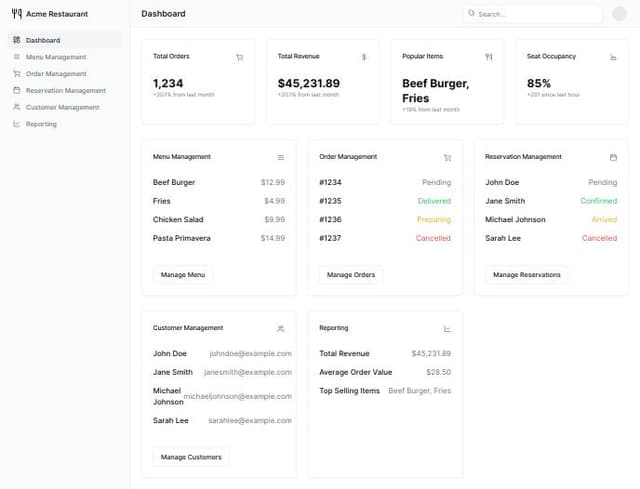This screenshot has width=640, height=489.
Task: Click the Customer Management people icon in sidebar
Action: [x=17, y=107]
